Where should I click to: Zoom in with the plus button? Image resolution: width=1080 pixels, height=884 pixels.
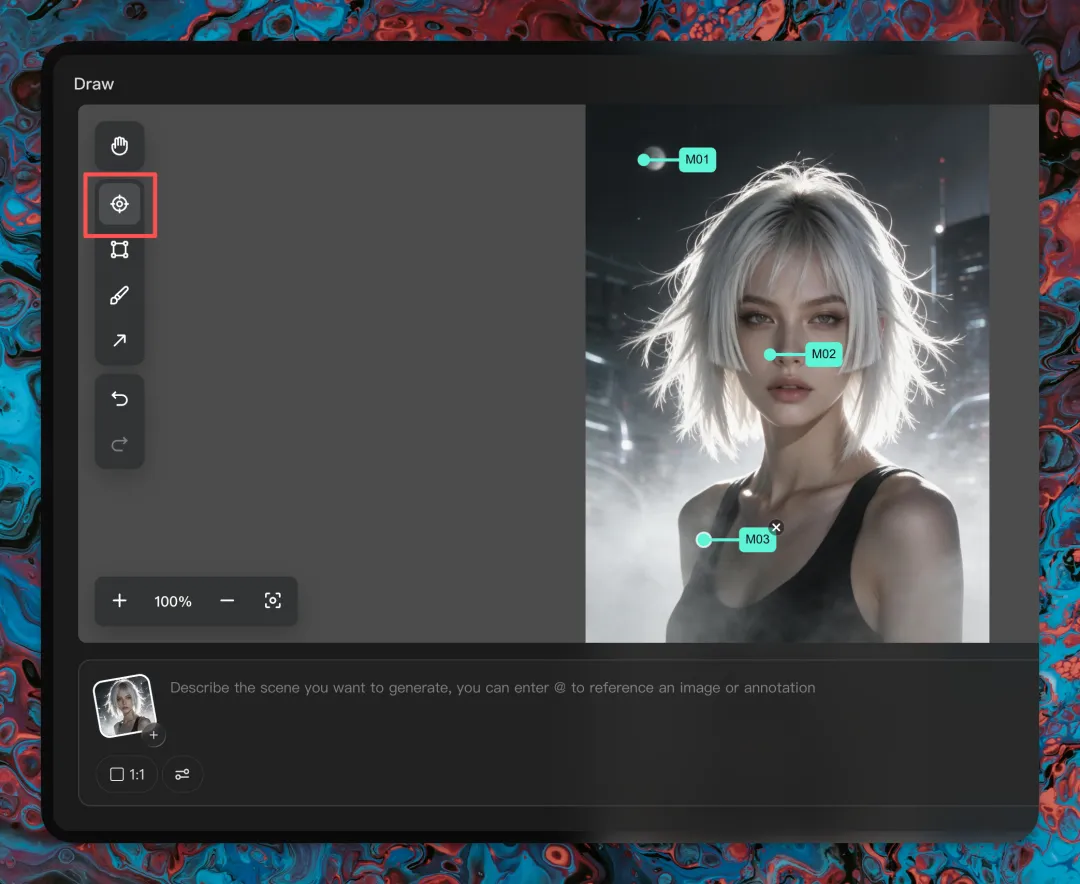(119, 601)
